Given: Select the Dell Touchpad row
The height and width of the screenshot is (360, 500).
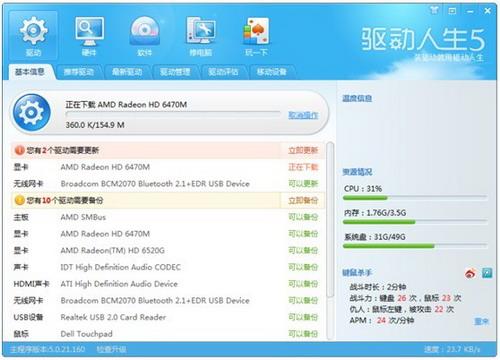Looking at the screenshot, I should (x=168, y=334).
